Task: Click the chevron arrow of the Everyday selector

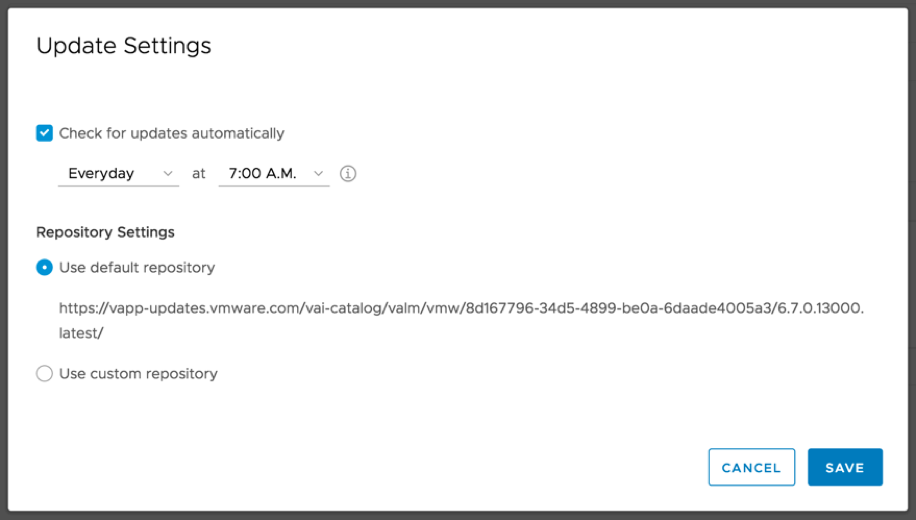Action: pos(168,174)
